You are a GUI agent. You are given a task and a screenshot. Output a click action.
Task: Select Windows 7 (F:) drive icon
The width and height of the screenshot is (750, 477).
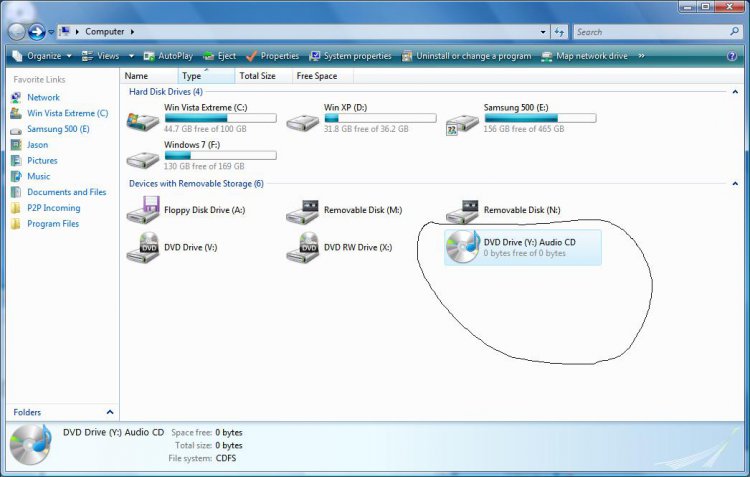[x=143, y=159]
